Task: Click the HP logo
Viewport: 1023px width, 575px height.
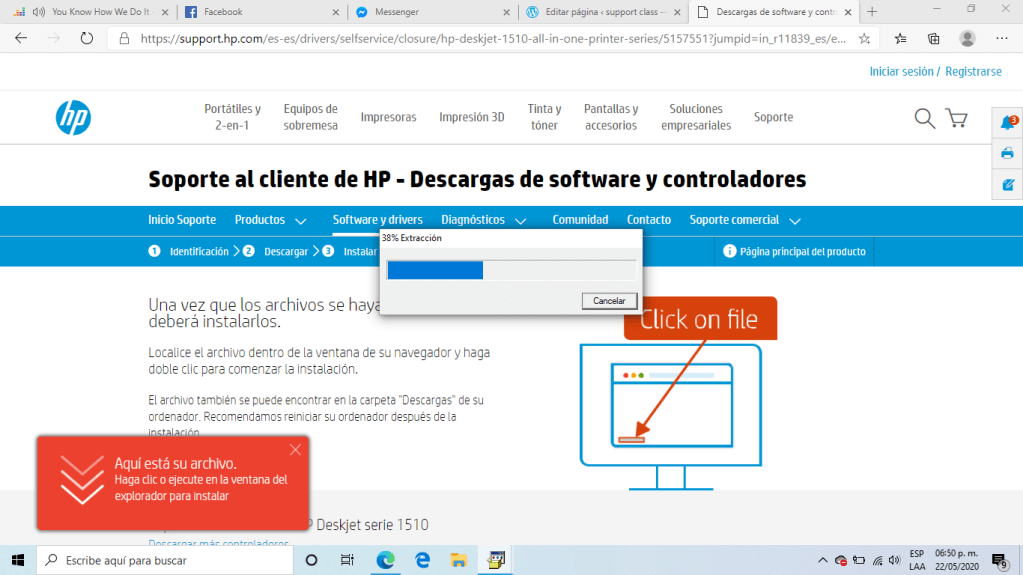Action: (73, 118)
